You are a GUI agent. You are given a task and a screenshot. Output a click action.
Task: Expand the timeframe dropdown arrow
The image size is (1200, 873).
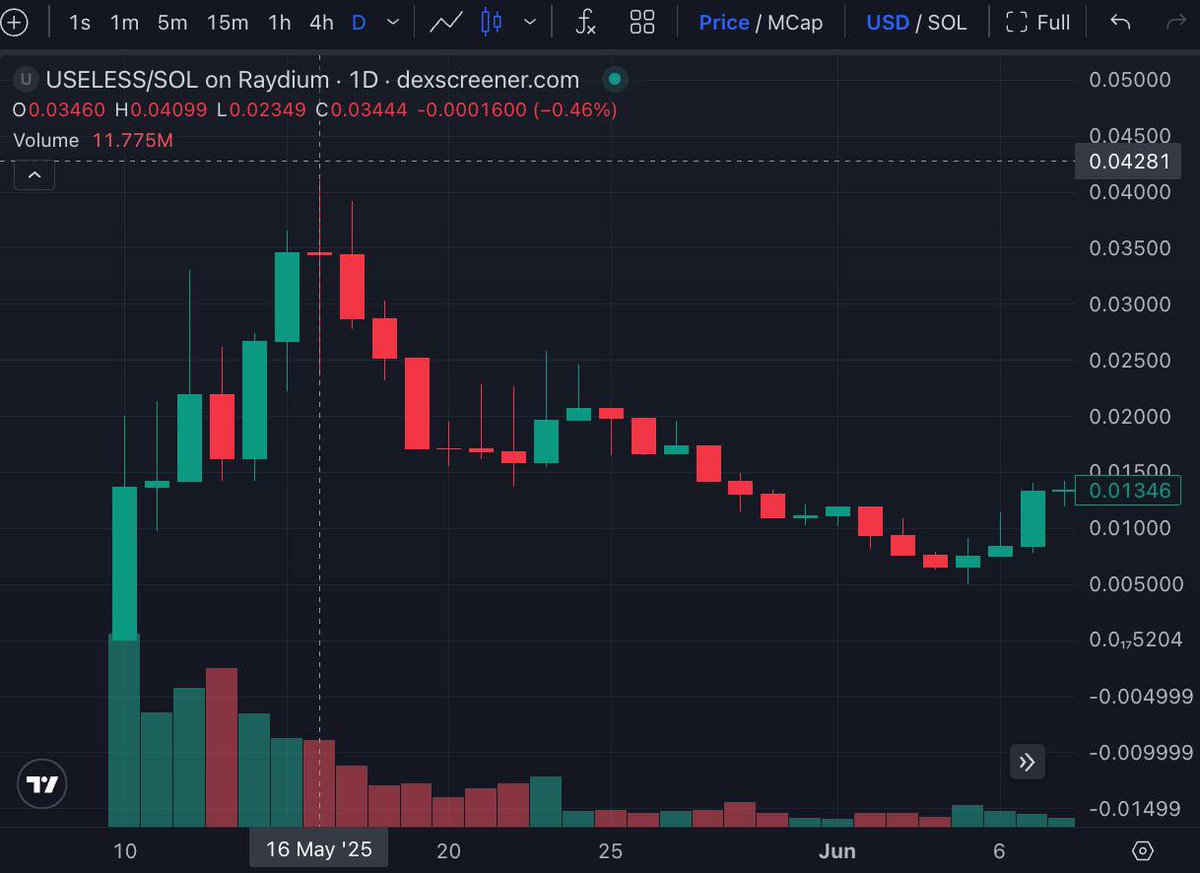tap(393, 22)
